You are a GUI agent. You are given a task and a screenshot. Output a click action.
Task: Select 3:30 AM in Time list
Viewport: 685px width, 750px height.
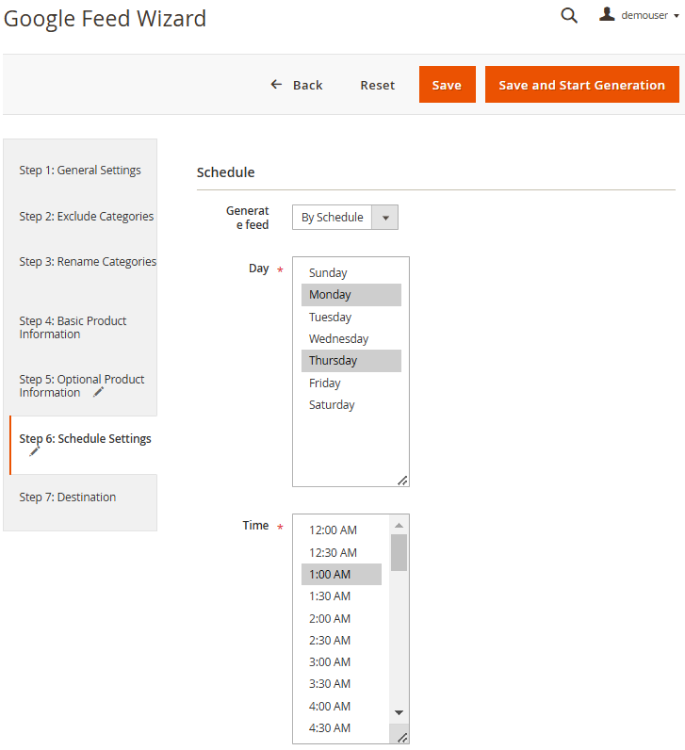pos(342,684)
